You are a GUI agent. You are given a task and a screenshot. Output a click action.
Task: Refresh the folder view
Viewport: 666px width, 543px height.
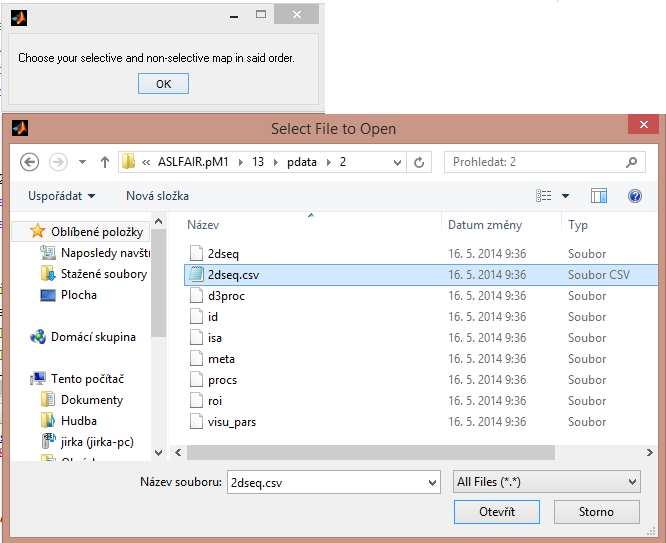(419, 162)
